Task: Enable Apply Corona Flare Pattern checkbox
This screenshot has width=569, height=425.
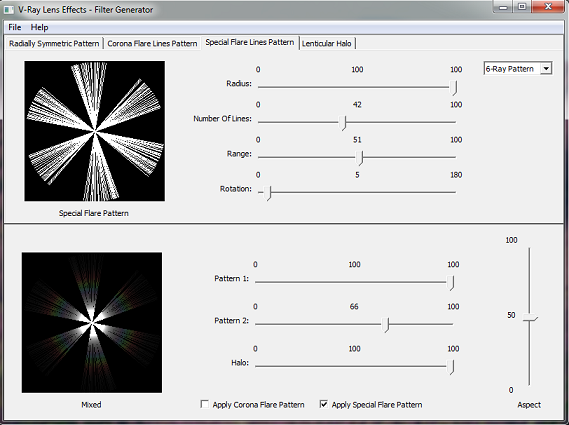Action: coord(205,404)
